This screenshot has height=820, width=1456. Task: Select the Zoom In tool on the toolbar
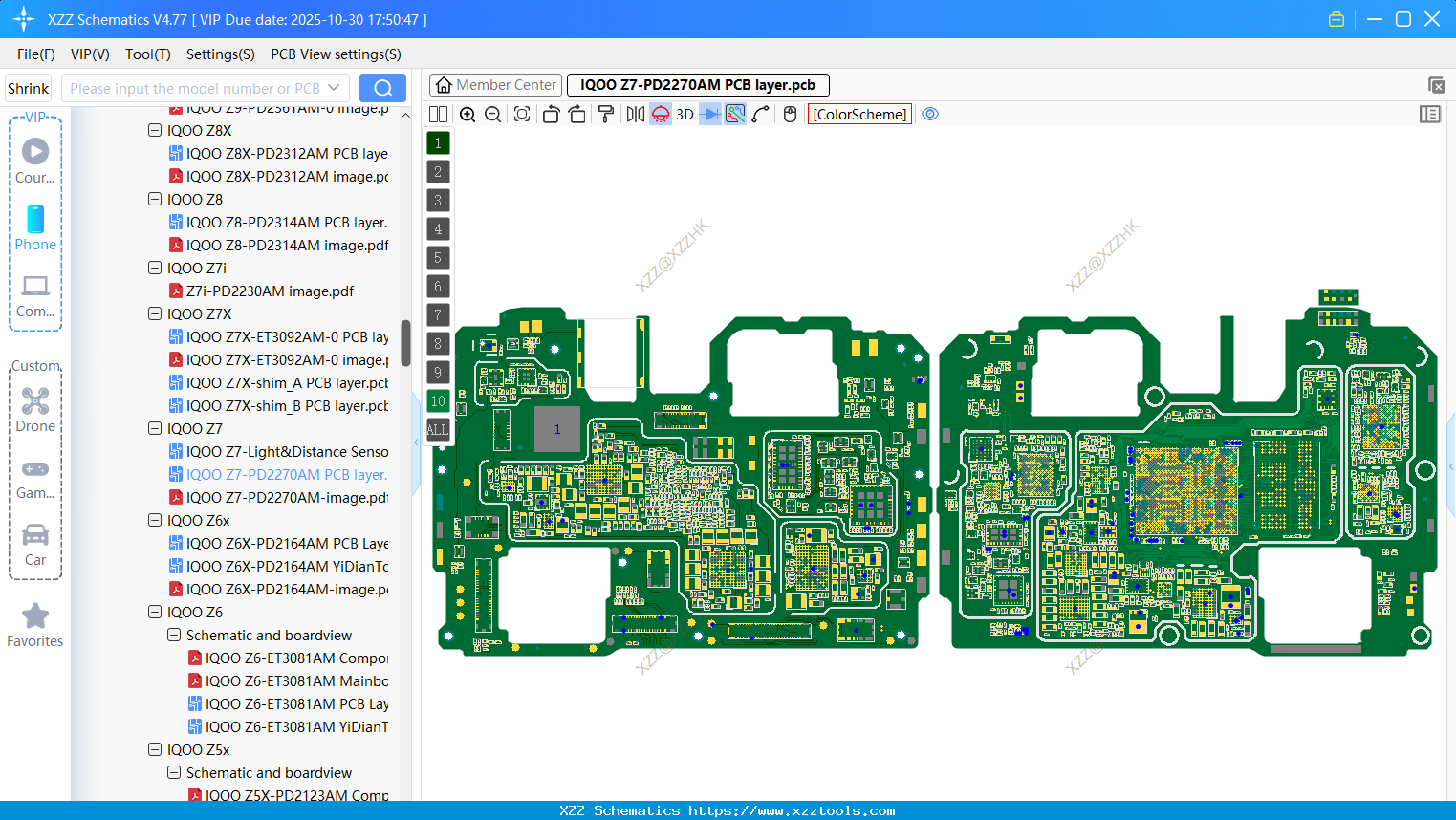[467, 114]
